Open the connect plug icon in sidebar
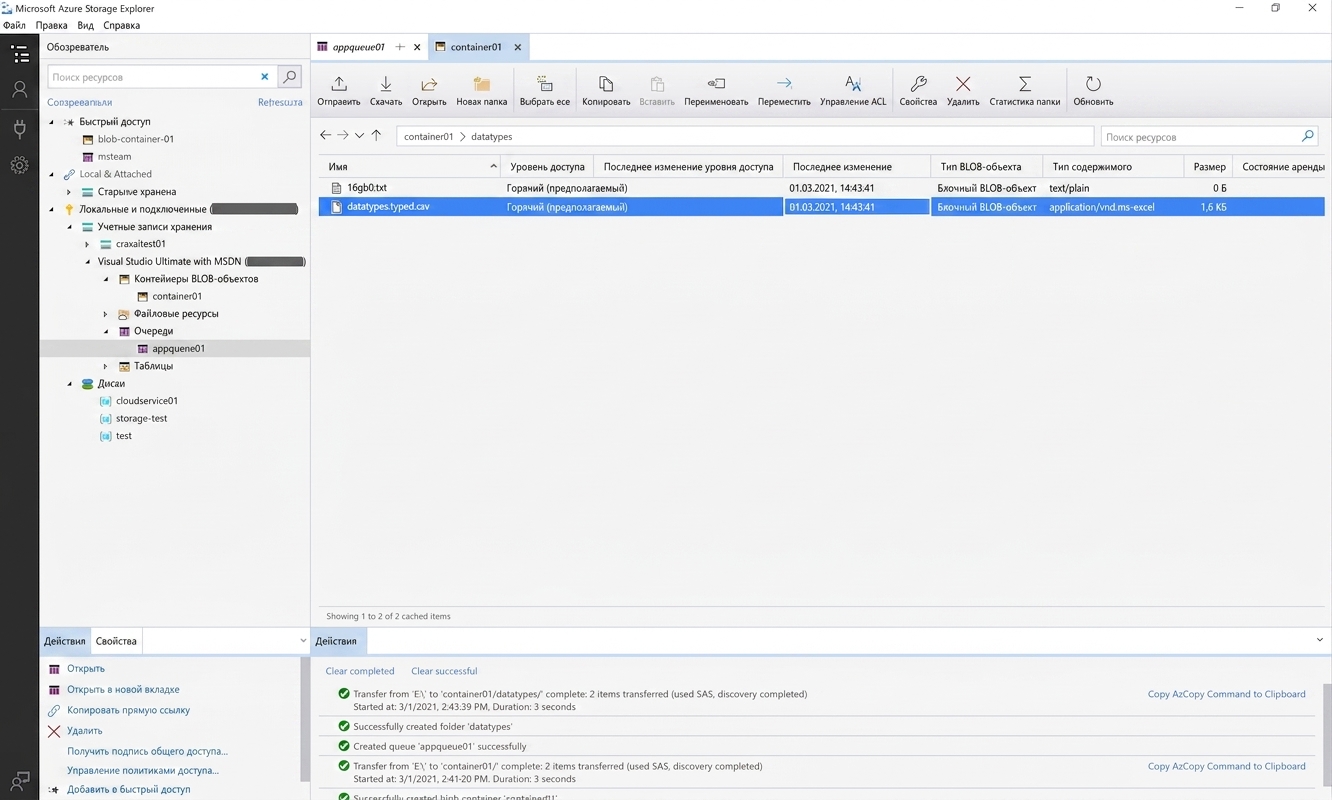 click(19, 128)
